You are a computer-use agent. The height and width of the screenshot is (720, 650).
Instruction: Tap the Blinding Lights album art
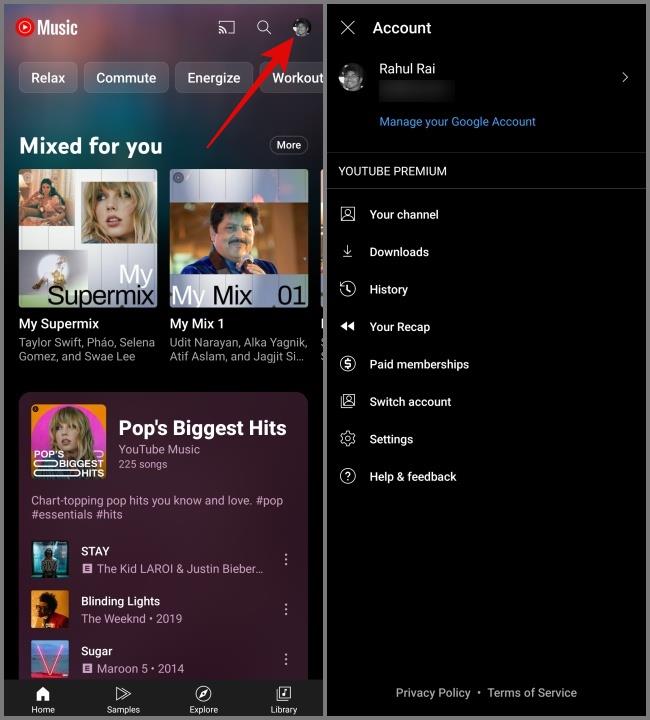[50, 609]
